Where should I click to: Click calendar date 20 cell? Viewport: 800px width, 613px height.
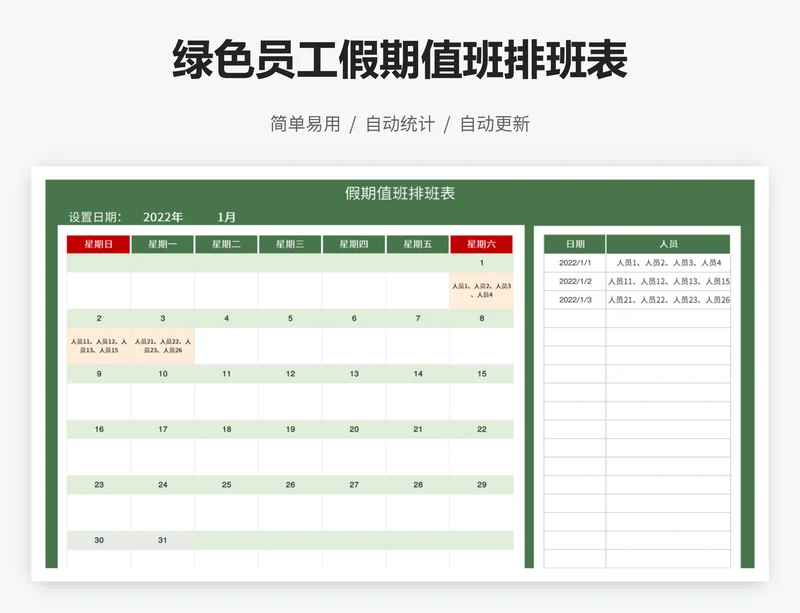(354, 430)
